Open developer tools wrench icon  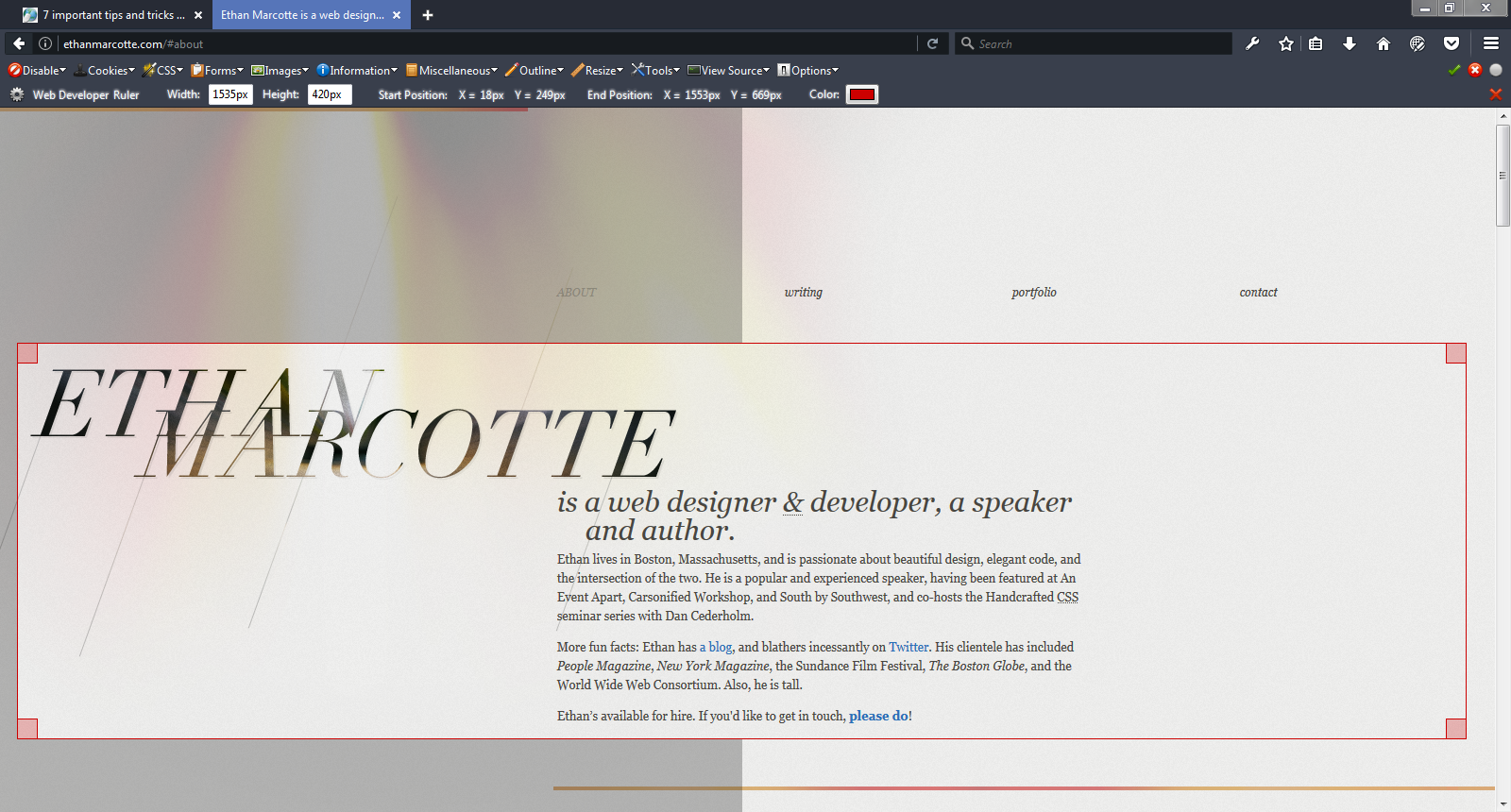point(1252,43)
